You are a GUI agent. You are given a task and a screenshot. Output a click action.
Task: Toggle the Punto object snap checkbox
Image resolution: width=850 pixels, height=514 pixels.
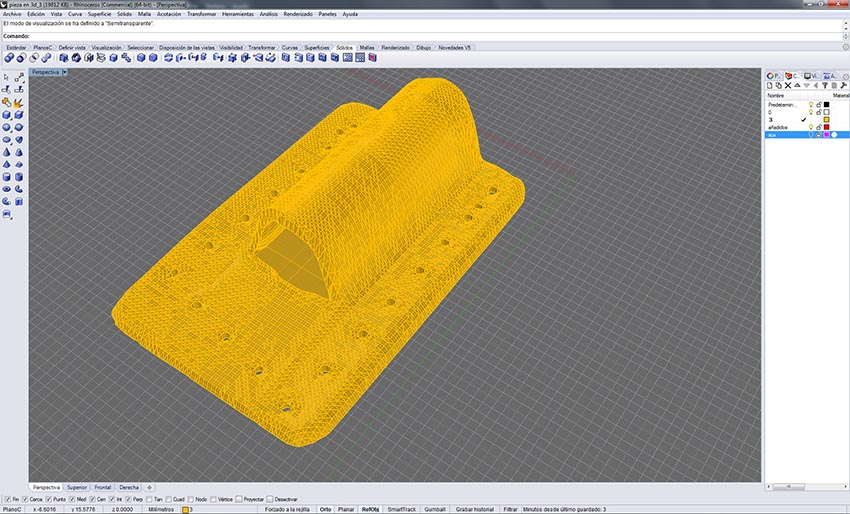click(49, 499)
